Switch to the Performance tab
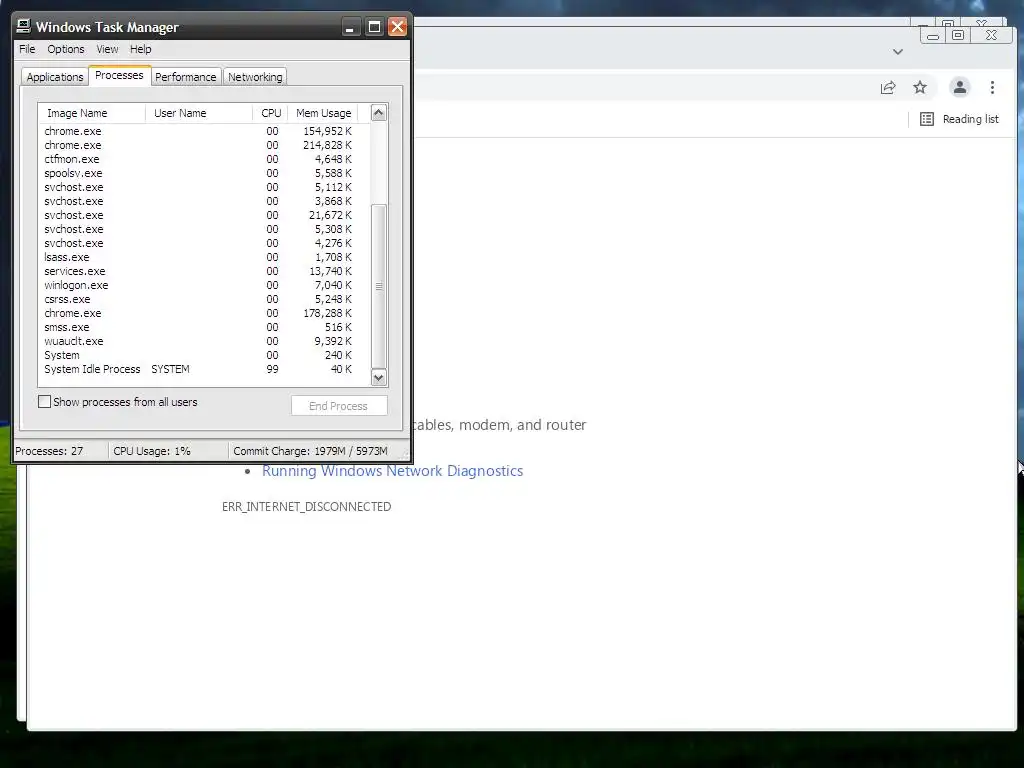Screen dimensions: 1024x768 coord(185,77)
